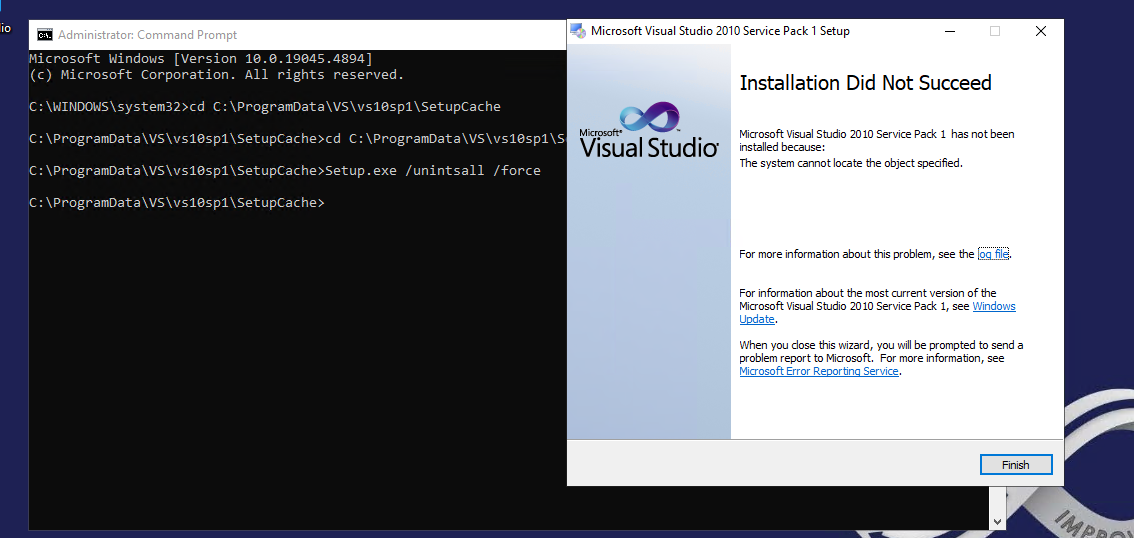Click 'Administrator: Command Prompt' title text
The image size is (1134, 538).
pos(148,35)
